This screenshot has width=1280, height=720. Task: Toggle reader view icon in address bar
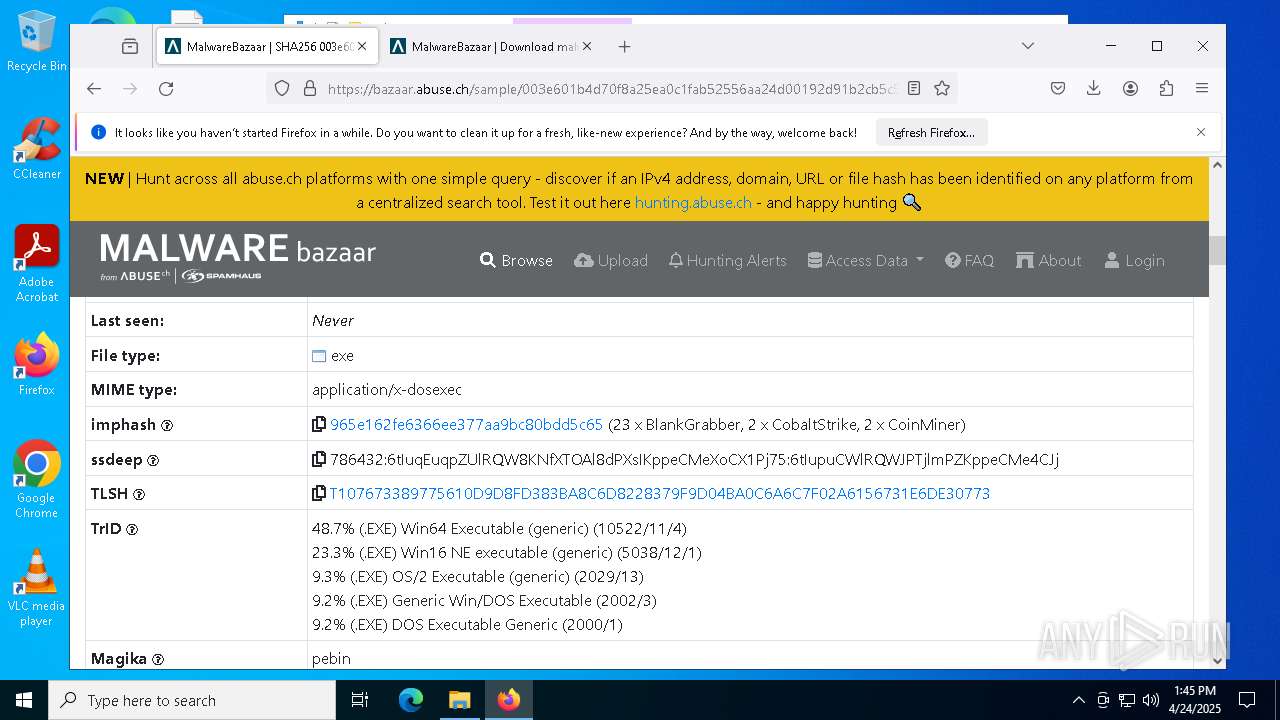pyautogui.click(x=913, y=88)
